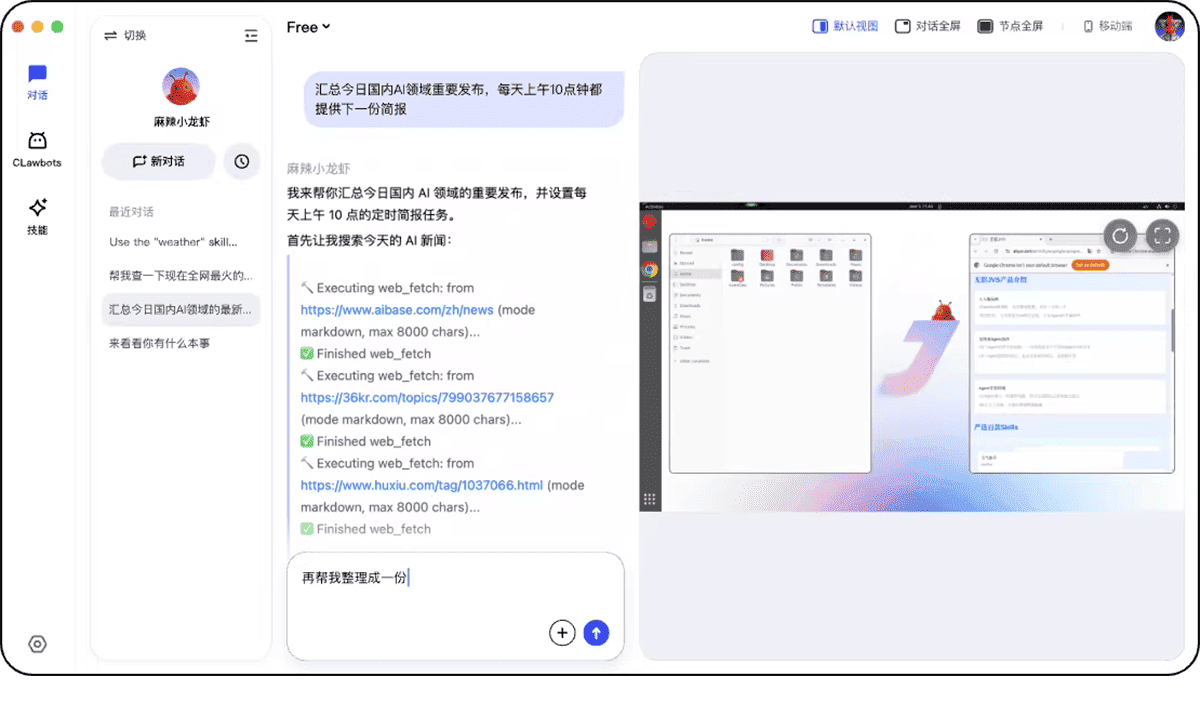The height and width of the screenshot is (705, 1200).
Task: Switch to 移动端 view
Action: (1107, 27)
